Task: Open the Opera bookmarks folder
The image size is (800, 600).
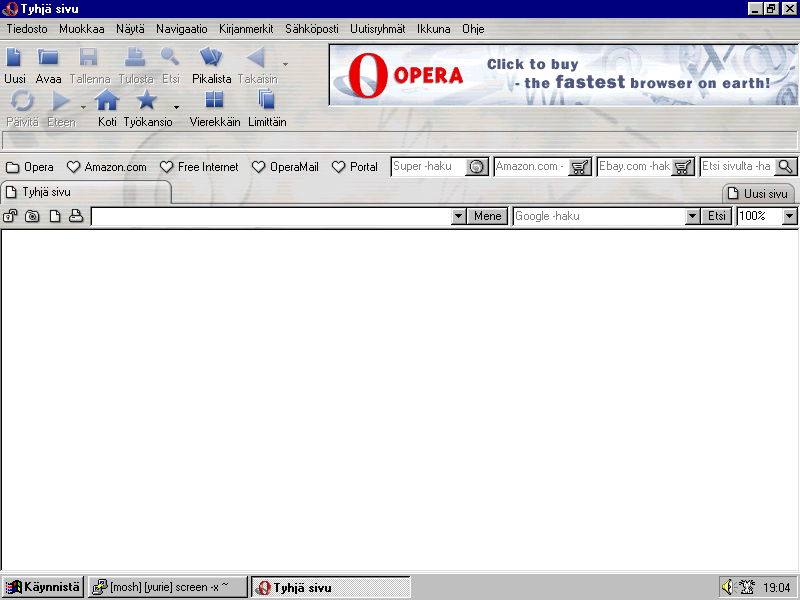Action: [30, 167]
